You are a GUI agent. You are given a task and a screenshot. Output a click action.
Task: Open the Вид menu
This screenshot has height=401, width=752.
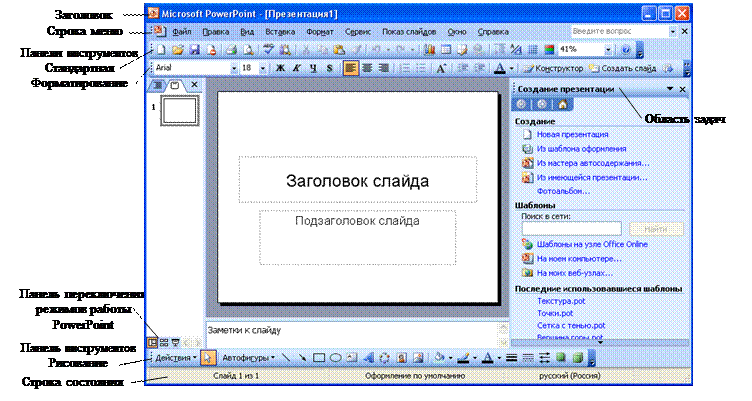(247, 32)
